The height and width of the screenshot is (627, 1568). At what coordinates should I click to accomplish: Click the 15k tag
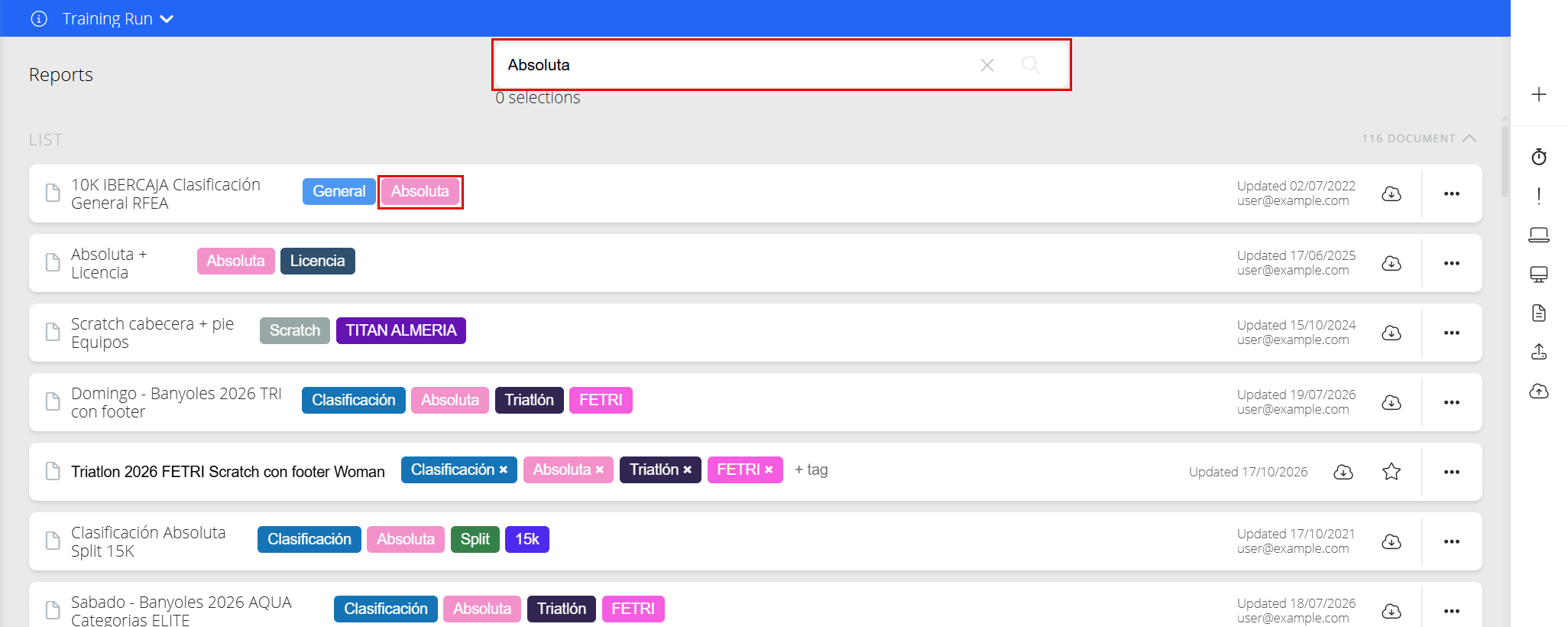coord(527,539)
